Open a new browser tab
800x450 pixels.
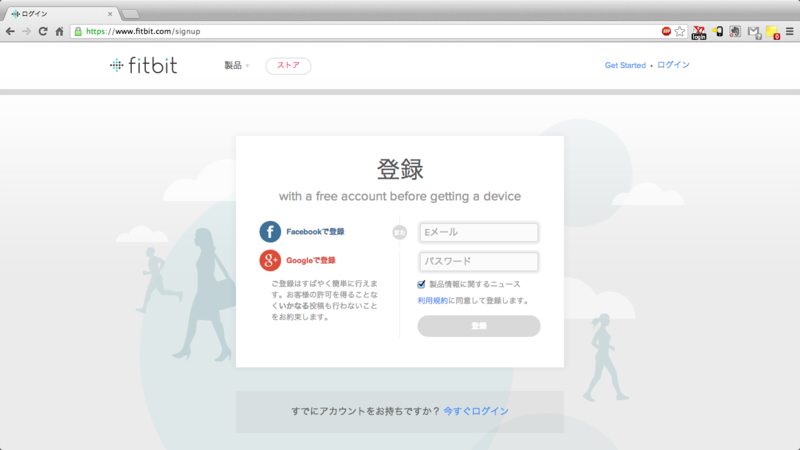[x=131, y=14]
